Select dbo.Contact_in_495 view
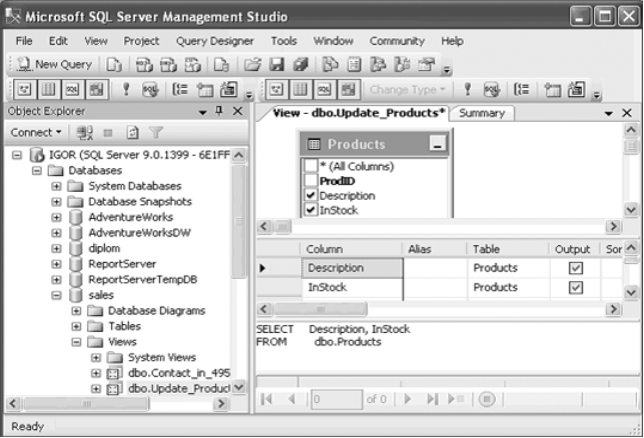Viewport: 644px width, 438px height. click(x=179, y=373)
